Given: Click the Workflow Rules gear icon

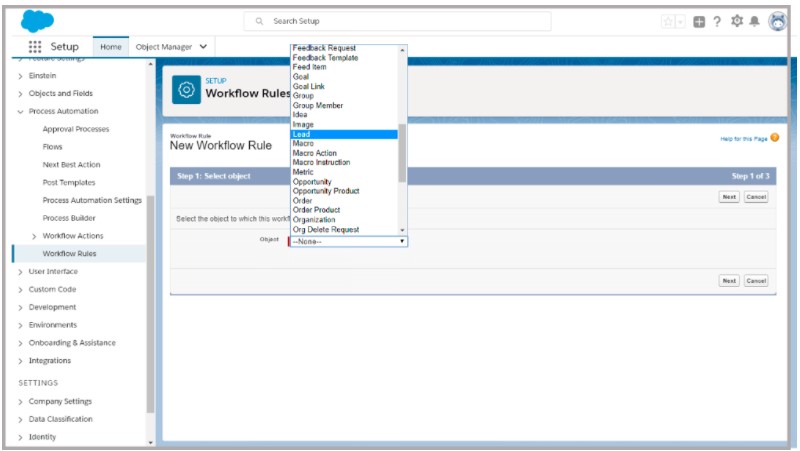Looking at the screenshot, I should 186,90.
